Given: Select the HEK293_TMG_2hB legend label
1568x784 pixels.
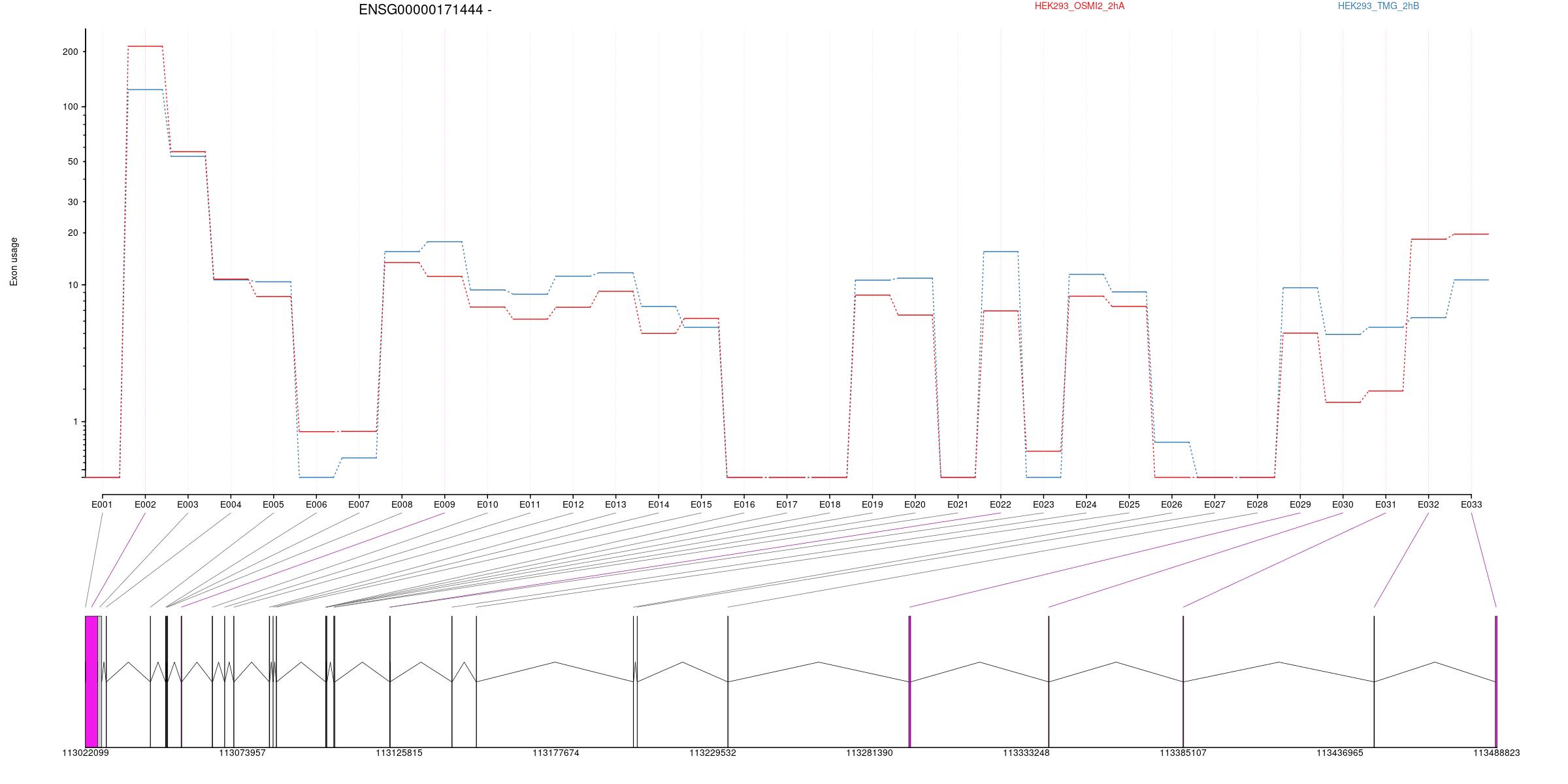Looking at the screenshot, I should 1379,6.
